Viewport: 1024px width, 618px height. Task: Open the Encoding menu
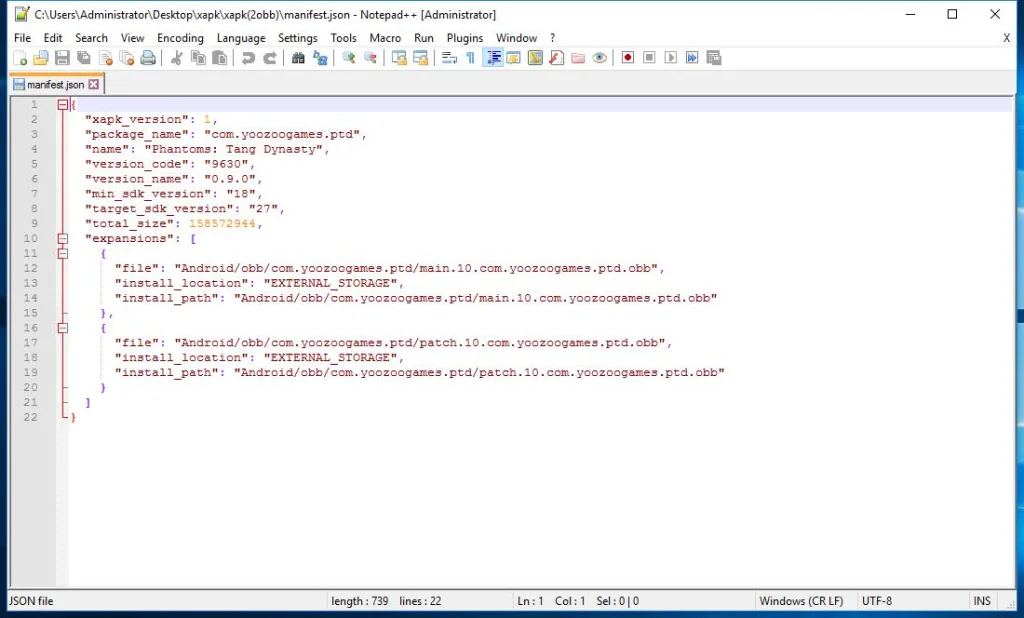coord(180,38)
